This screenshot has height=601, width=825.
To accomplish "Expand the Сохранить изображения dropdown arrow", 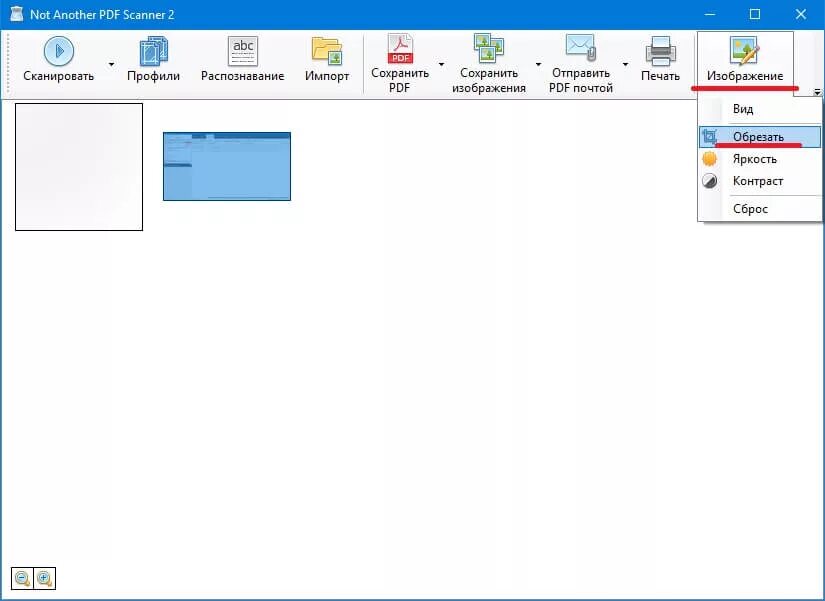I will [538, 64].
